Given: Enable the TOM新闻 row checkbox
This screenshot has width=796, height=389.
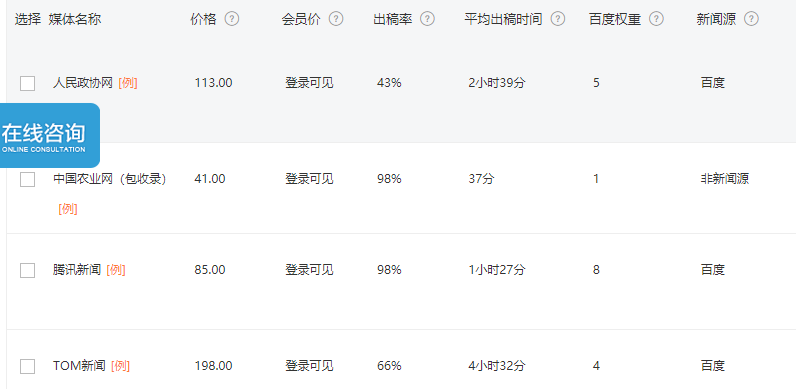Looking at the screenshot, I should [x=27, y=366].
